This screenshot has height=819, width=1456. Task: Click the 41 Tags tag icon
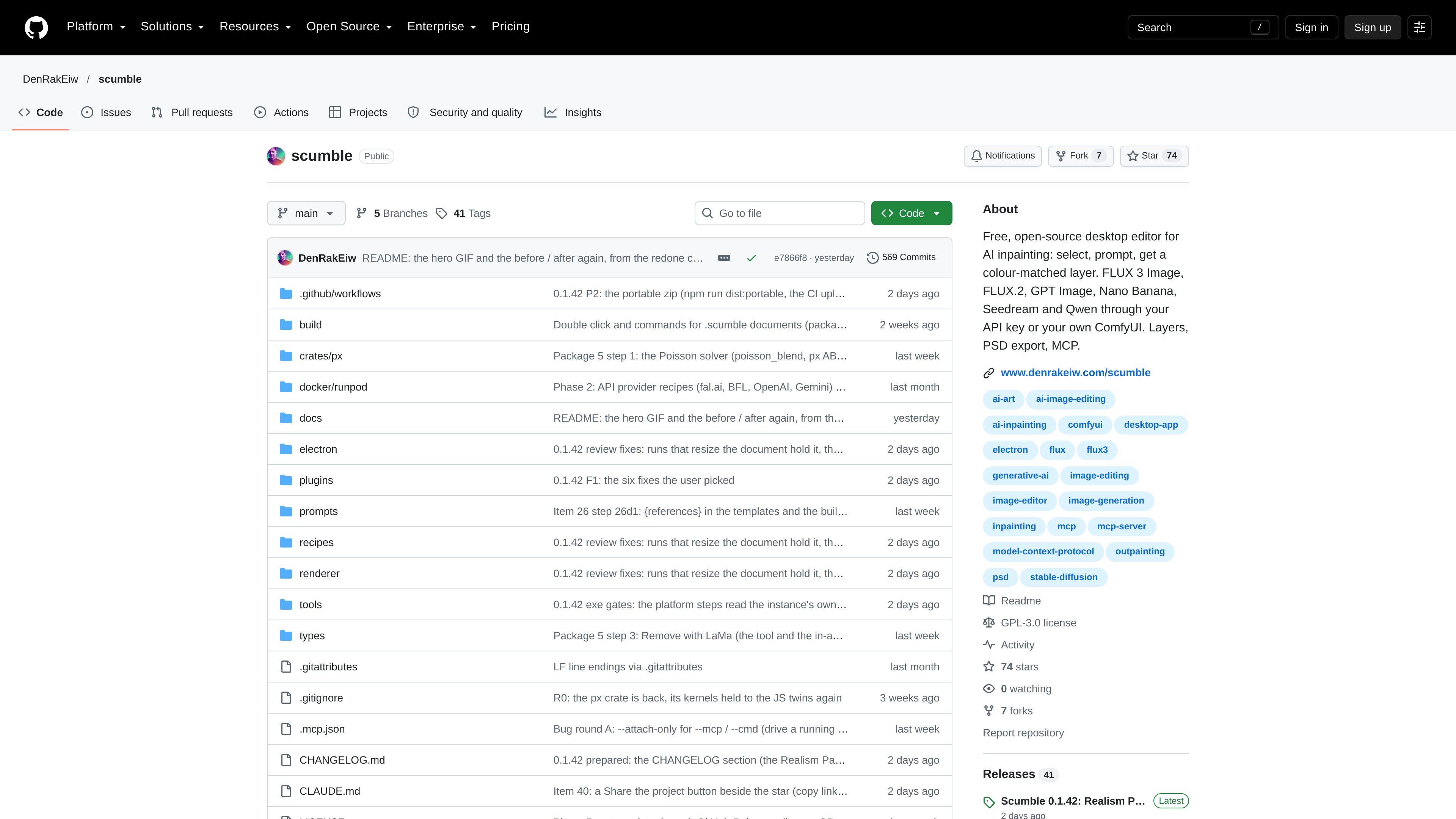pyautogui.click(x=442, y=213)
